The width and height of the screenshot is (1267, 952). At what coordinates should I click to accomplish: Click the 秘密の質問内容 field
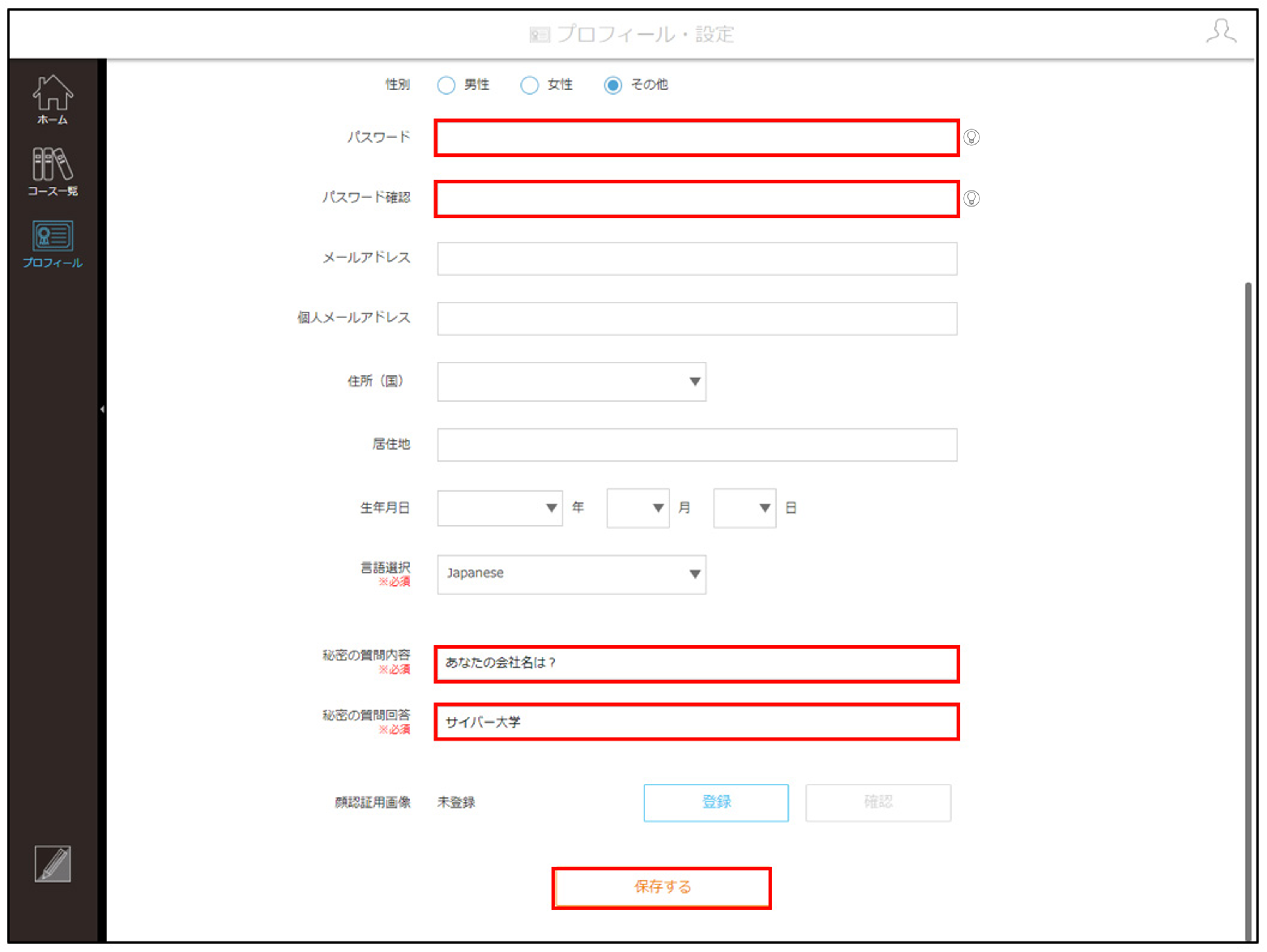tap(697, 664)
